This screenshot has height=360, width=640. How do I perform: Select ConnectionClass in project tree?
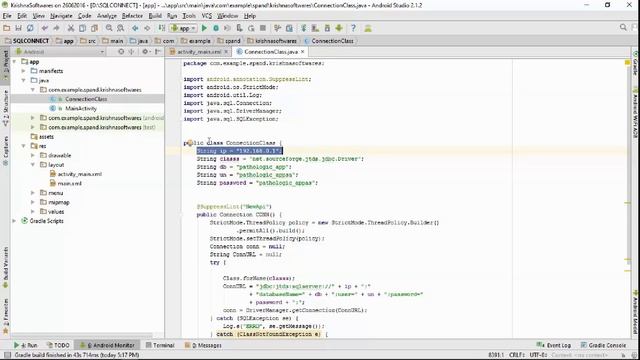(86, 99)
